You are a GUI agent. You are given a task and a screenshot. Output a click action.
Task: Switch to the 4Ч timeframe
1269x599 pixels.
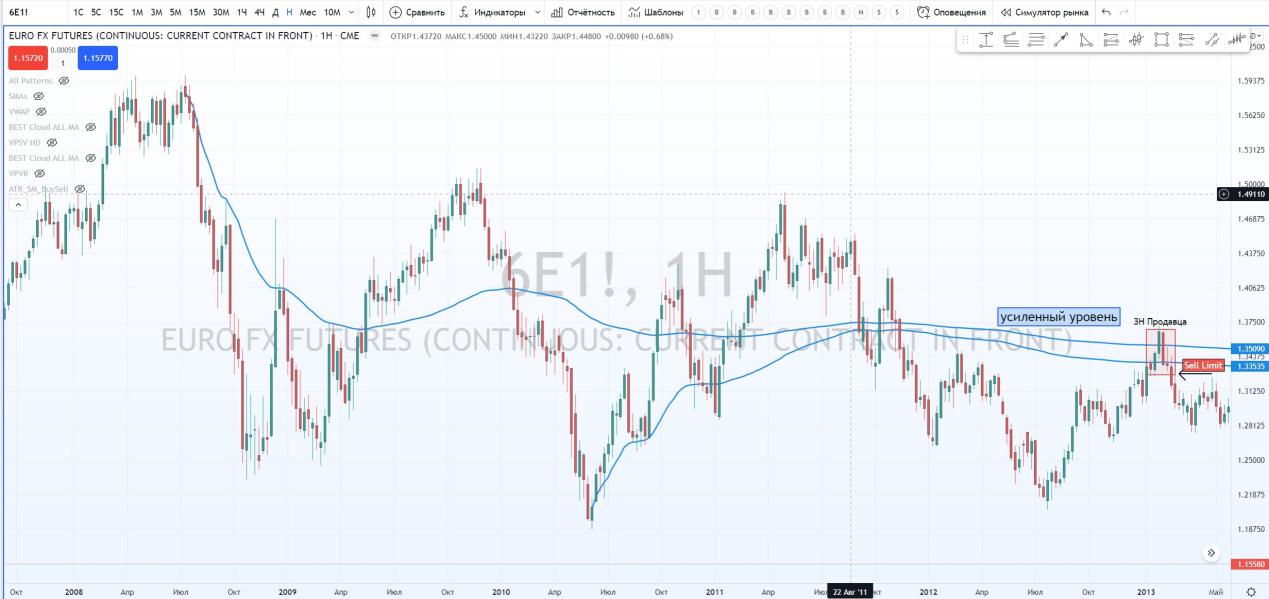[x=259, y=12]
